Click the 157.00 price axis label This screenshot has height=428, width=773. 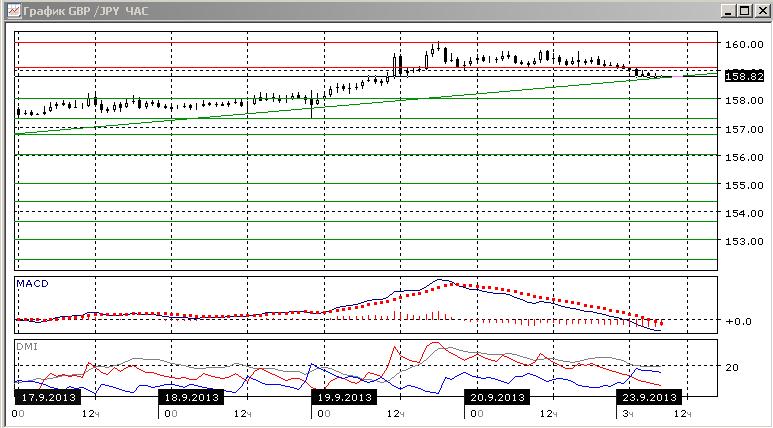[x=744, y=129]
